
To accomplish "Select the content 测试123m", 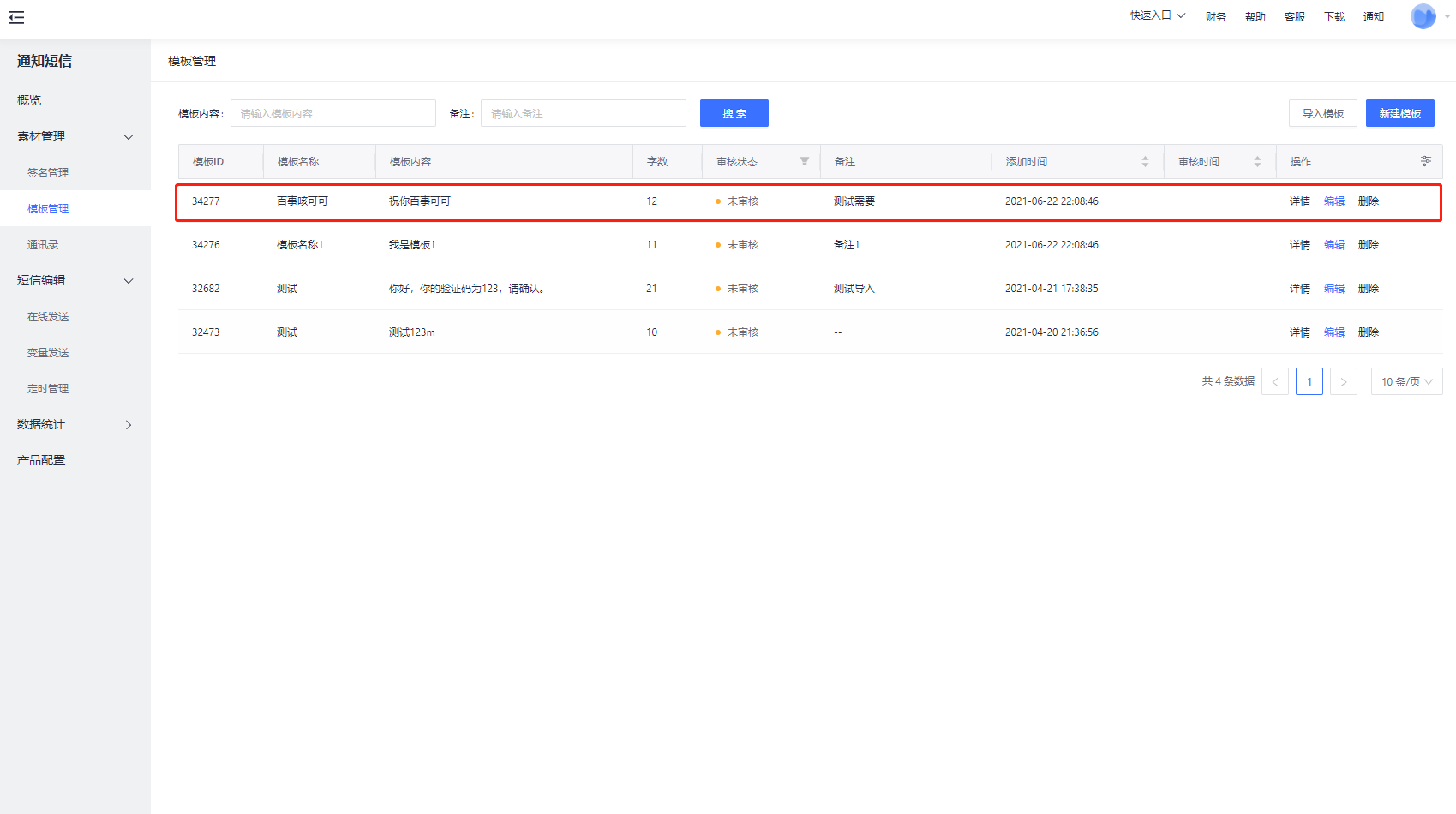I will click(411, 332).
